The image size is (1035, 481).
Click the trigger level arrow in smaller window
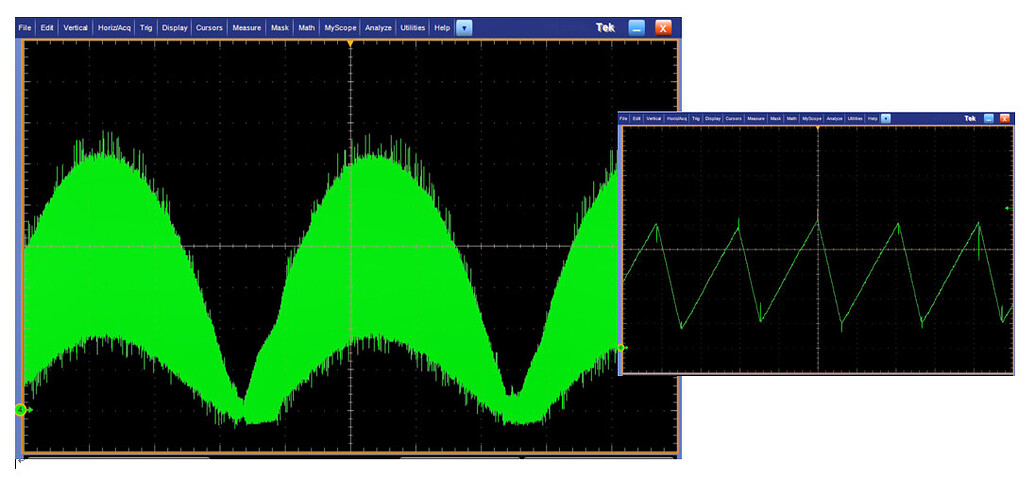click(x=1007, y=208)
